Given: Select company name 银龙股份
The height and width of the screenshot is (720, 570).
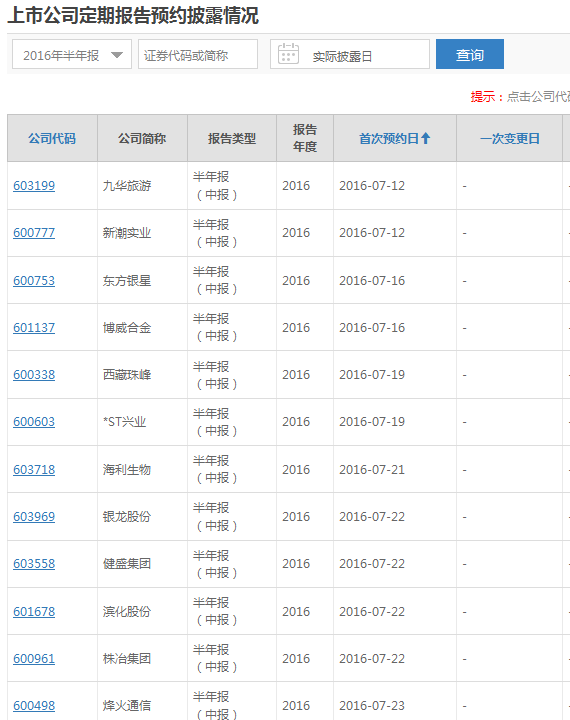Looking at the screenshot, I should (x=127, y=517).
